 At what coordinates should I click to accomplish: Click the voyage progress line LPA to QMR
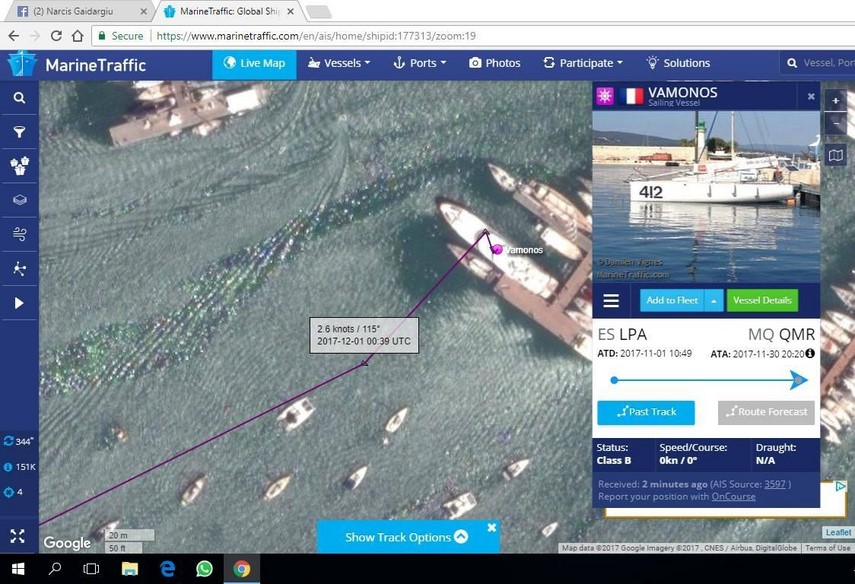(x=708, y=380)
